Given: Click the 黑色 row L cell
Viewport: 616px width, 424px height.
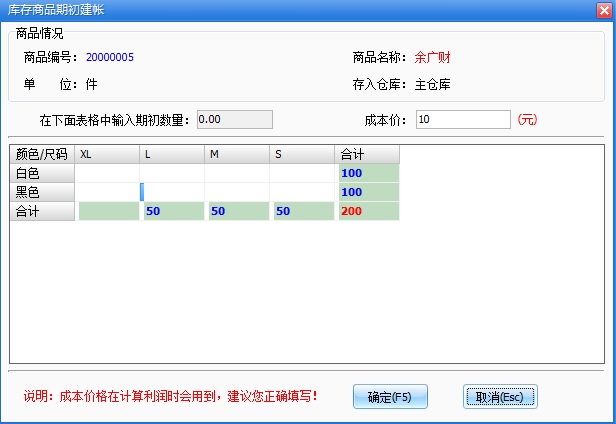Looking at the screenshot, I should [x=172, y=192].
